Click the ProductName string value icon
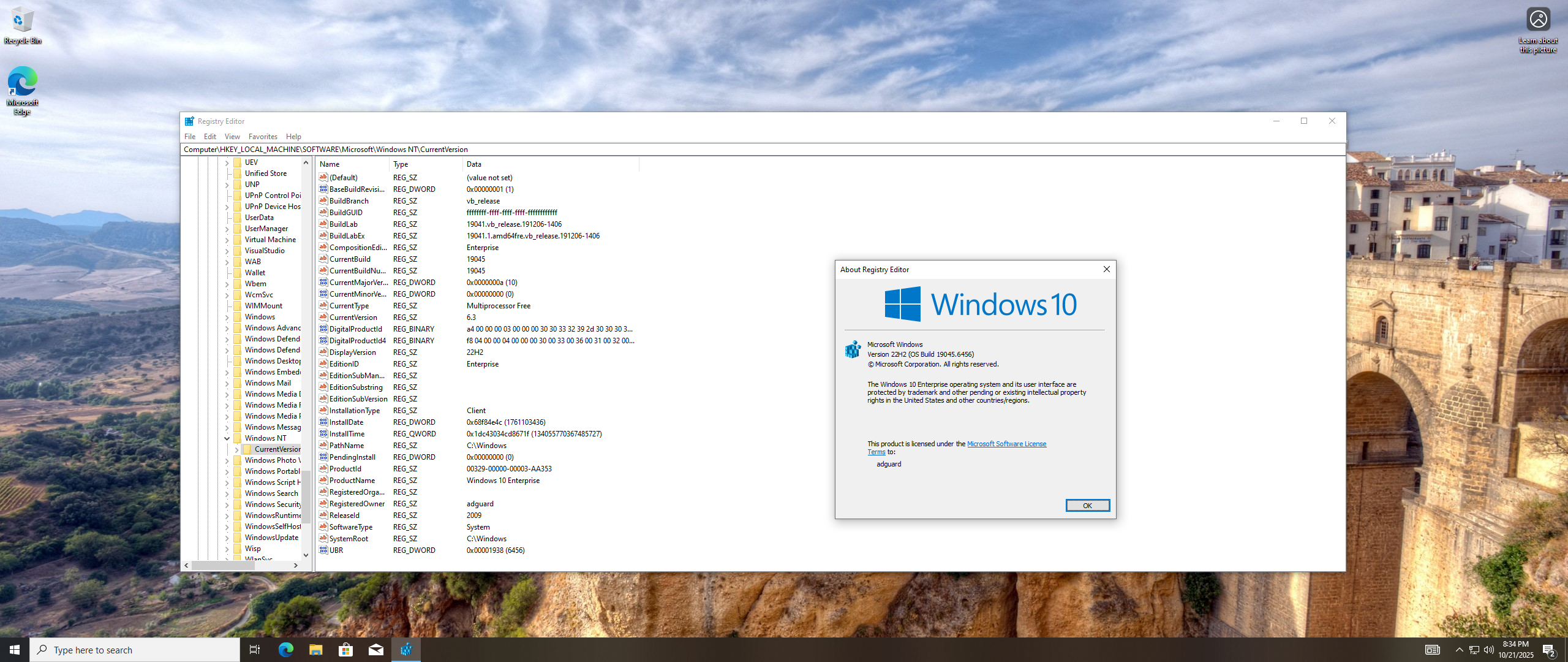 tap(323, 480)
